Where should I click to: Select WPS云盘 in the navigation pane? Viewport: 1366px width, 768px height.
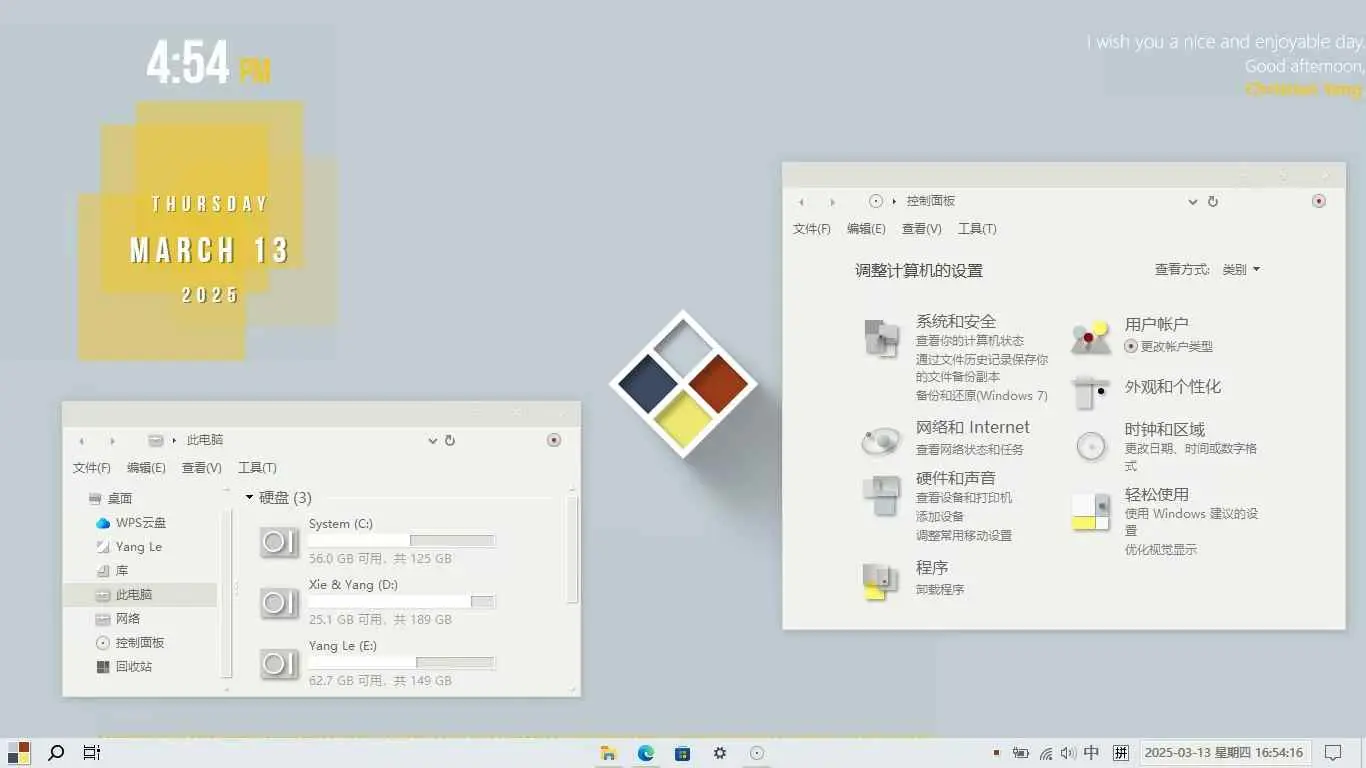pos(140,523)
